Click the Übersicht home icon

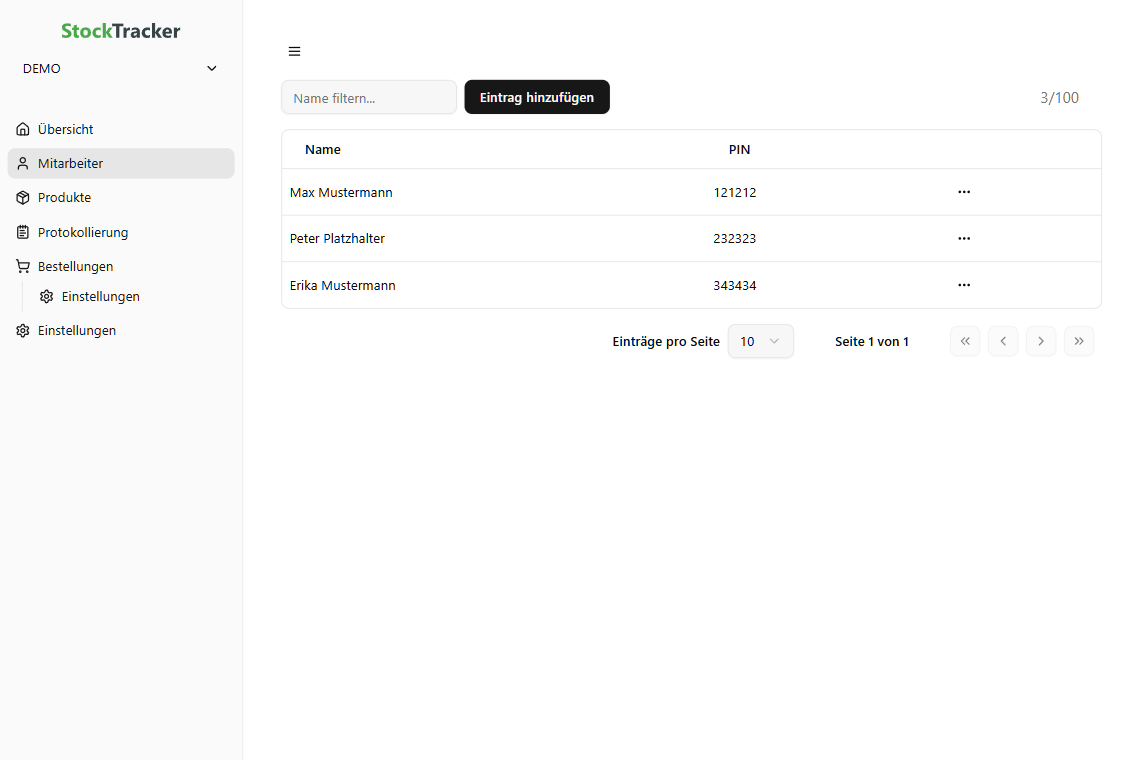(x=23, y=130)
